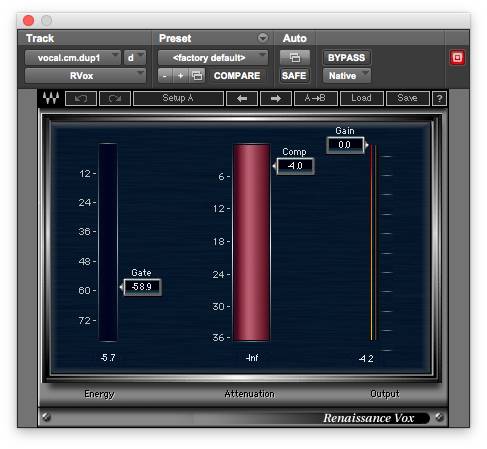Go to previous preset with left arrow
The height and width of the screenshot is (449, 487).
tap(242, 98)
